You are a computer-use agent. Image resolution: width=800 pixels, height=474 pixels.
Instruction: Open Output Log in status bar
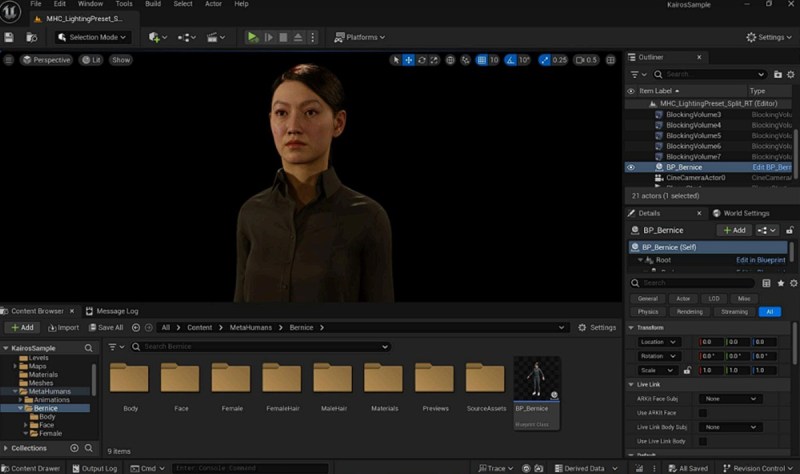(94, 468)
